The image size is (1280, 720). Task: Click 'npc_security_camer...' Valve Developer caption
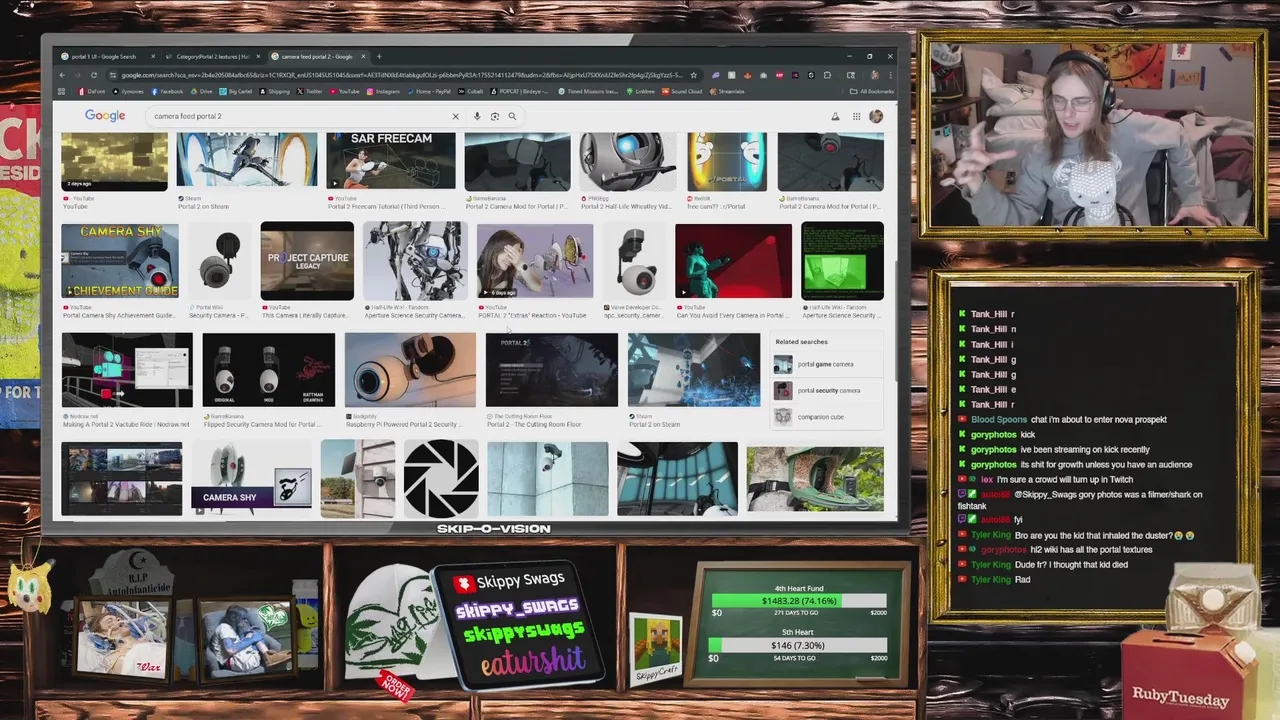(x=633, y=315)
